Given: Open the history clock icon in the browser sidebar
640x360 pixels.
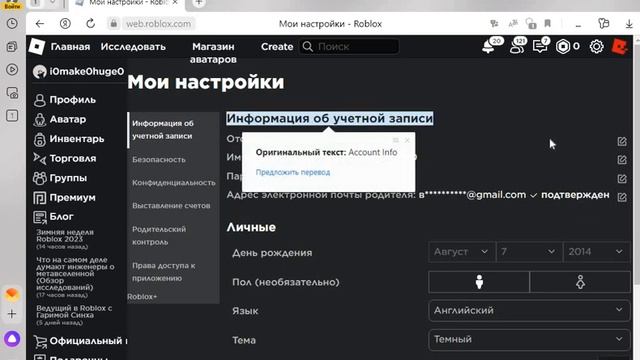Looking at the screenshot, I should 12,23.
